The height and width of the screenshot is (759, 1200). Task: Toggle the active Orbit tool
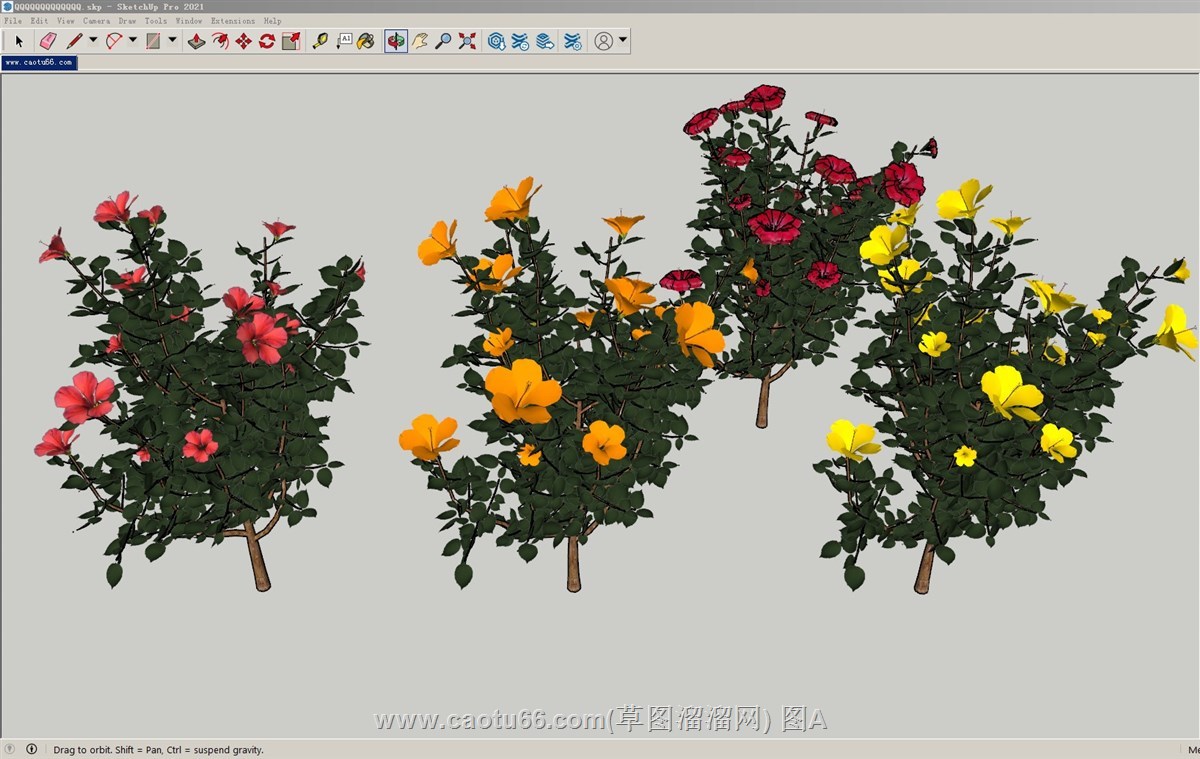[396, 41]
